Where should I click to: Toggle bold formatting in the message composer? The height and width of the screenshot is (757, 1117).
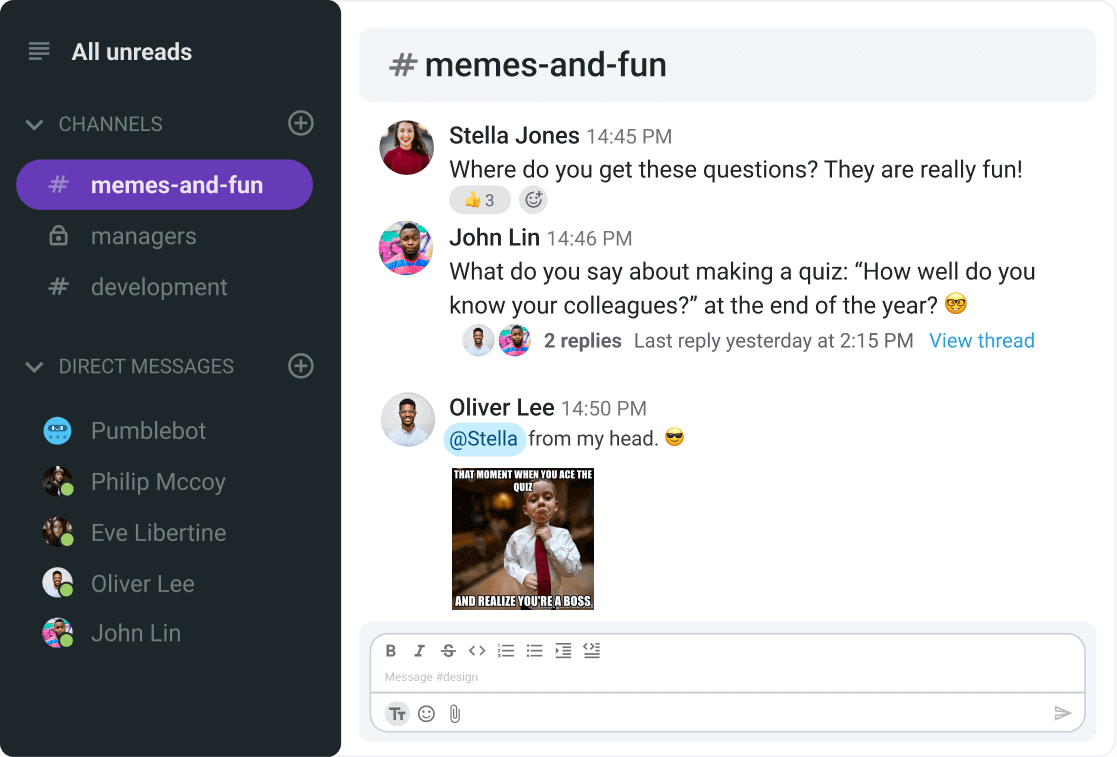[x=391, y=650]
